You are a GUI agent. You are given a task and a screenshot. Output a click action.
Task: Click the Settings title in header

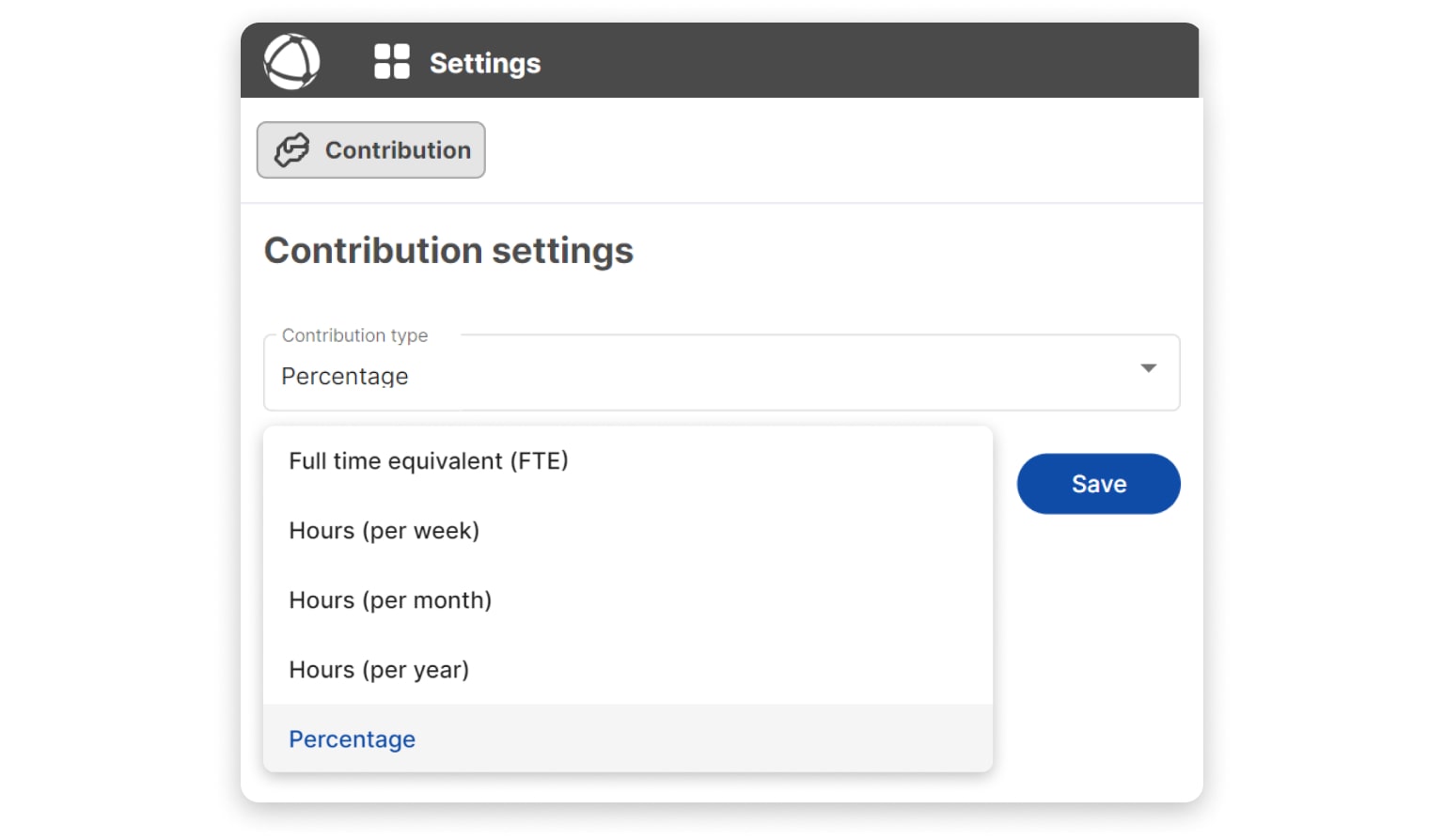click(484, 63)
